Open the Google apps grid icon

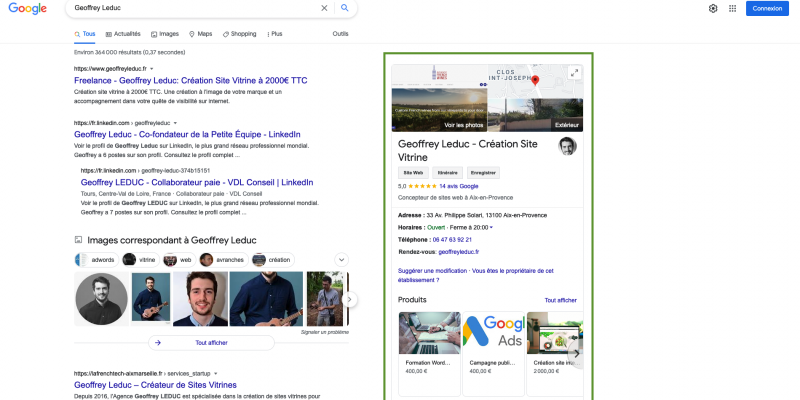[732, 8]
